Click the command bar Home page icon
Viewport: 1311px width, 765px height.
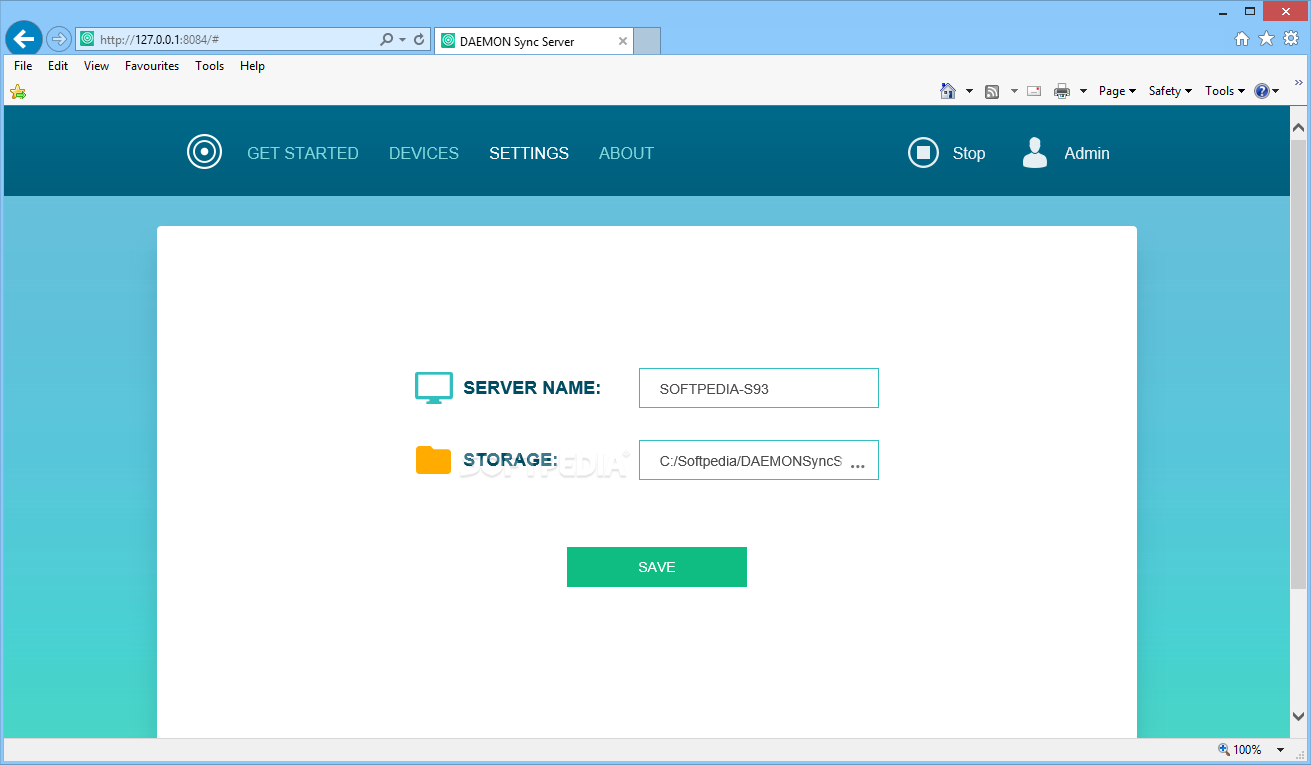(948, 91)
